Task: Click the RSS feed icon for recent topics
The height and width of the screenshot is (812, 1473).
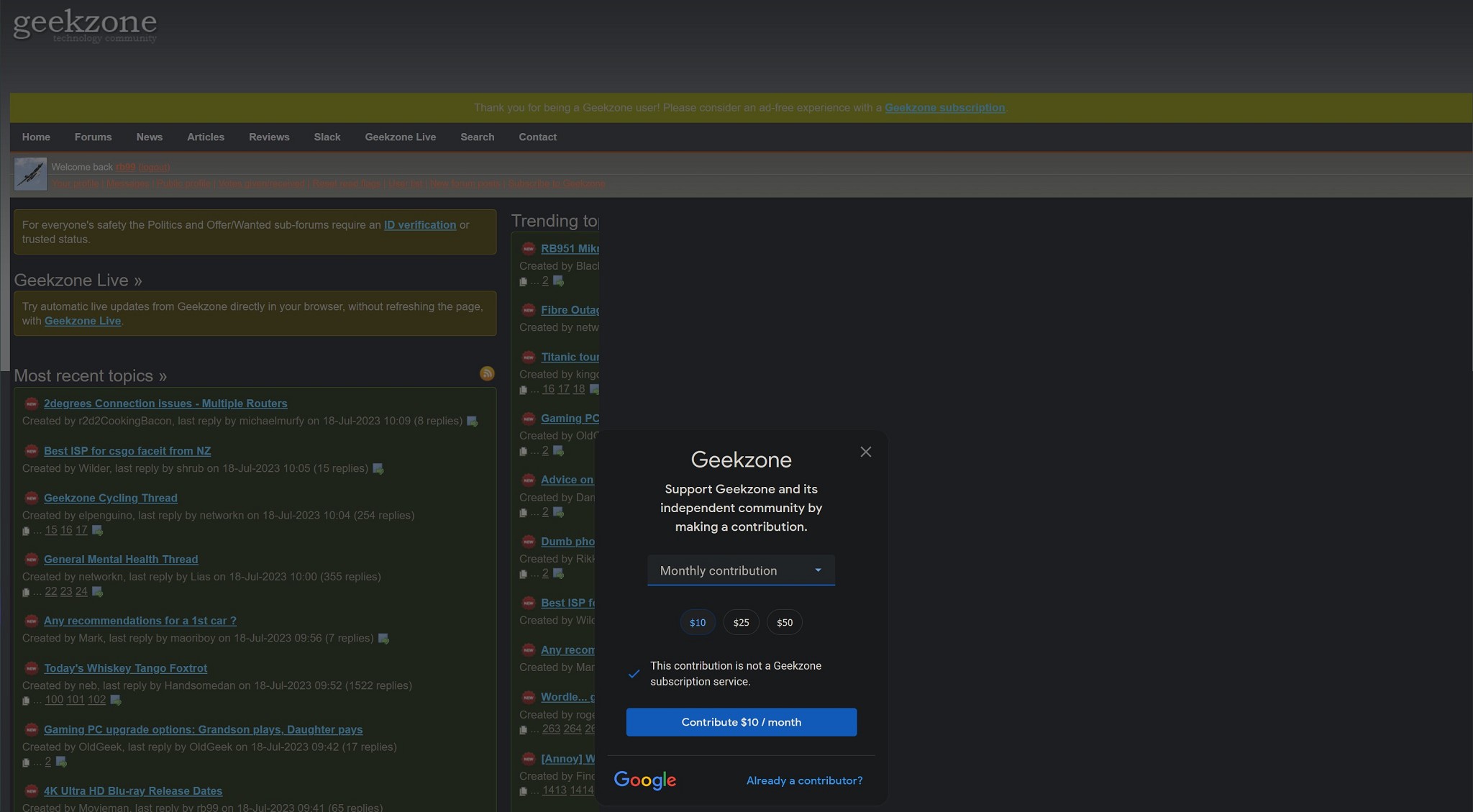Action: [x=487, y=373]
